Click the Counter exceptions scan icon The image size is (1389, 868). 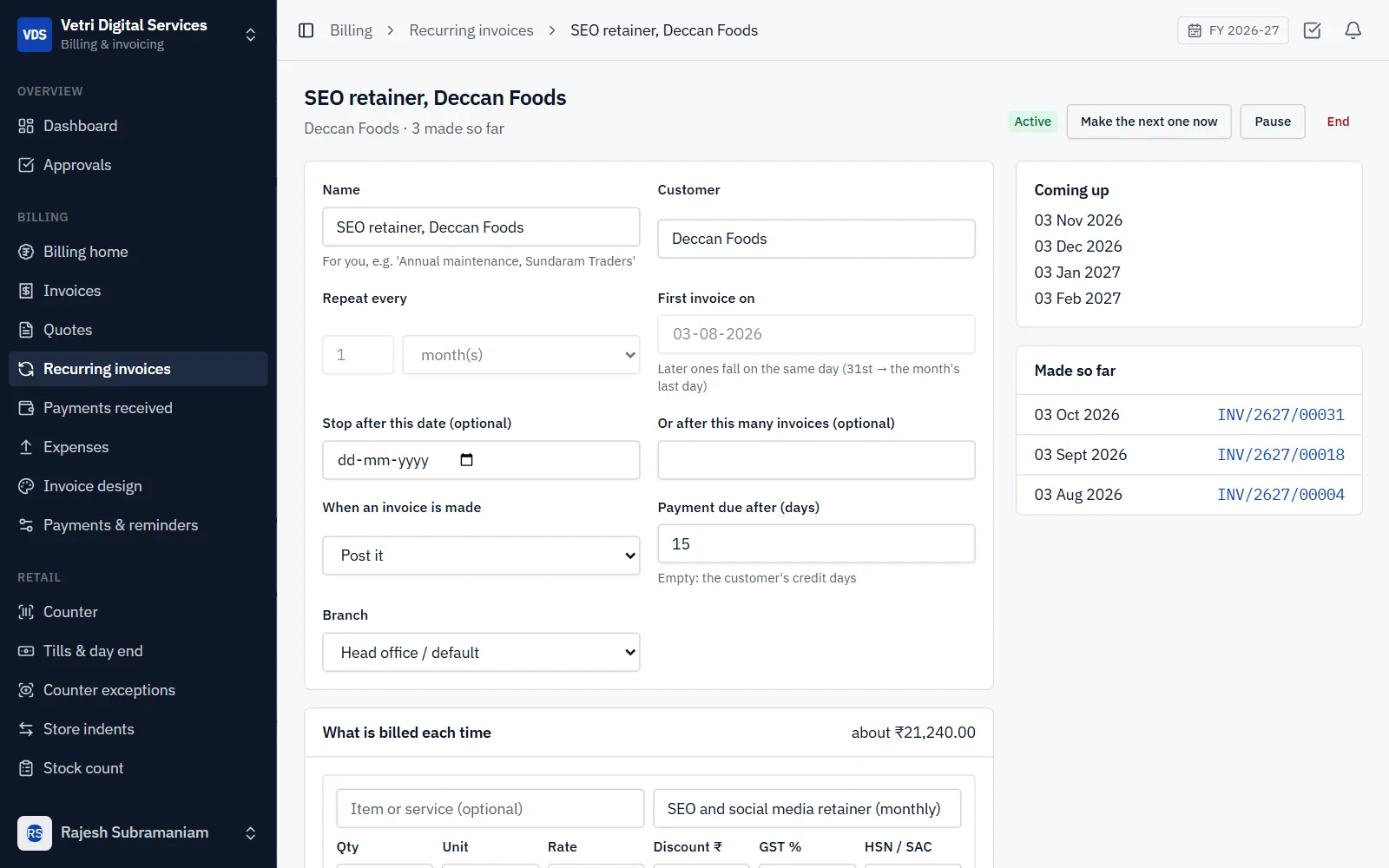point(26,690)
